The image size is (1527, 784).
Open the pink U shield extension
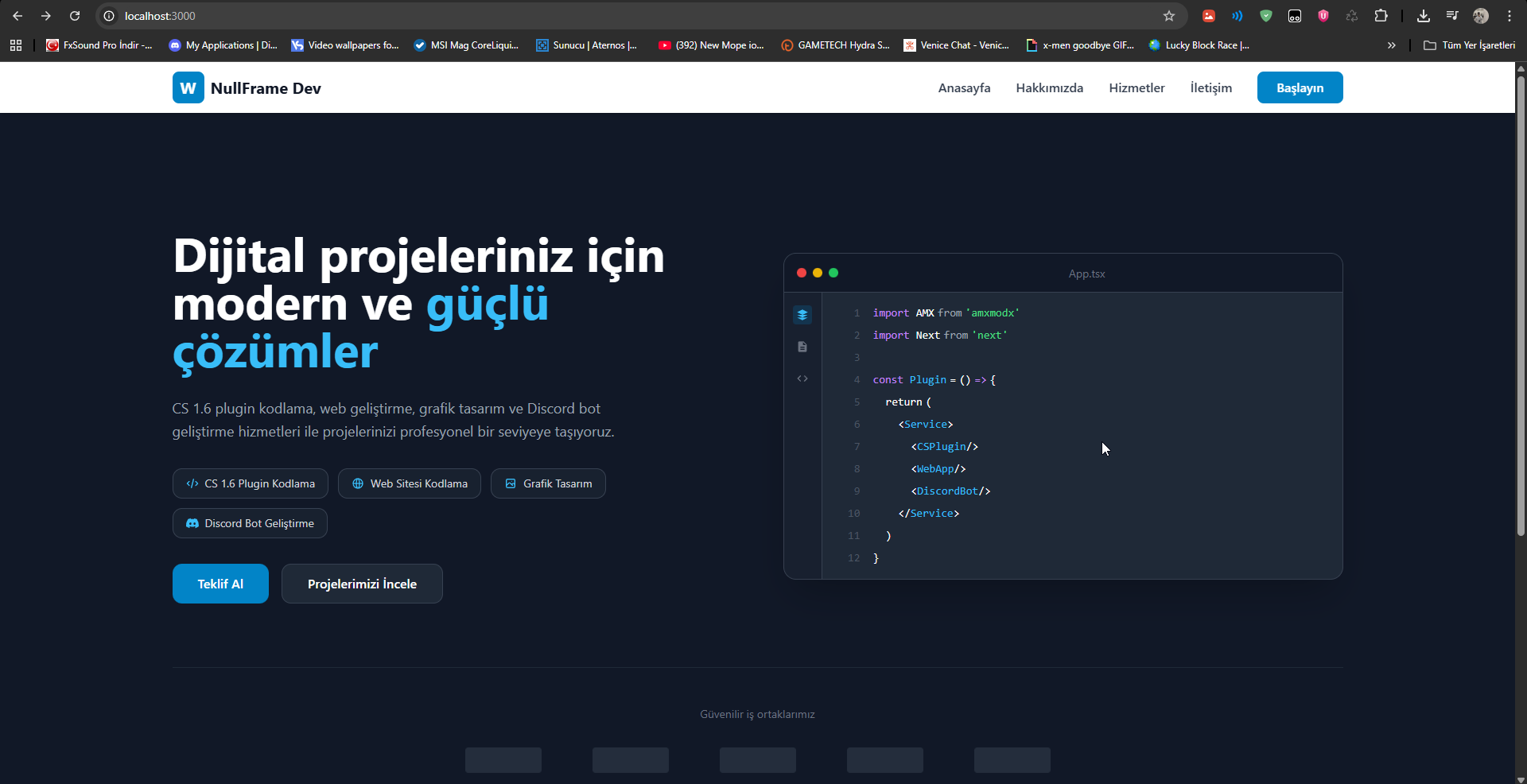(1323, 16)
